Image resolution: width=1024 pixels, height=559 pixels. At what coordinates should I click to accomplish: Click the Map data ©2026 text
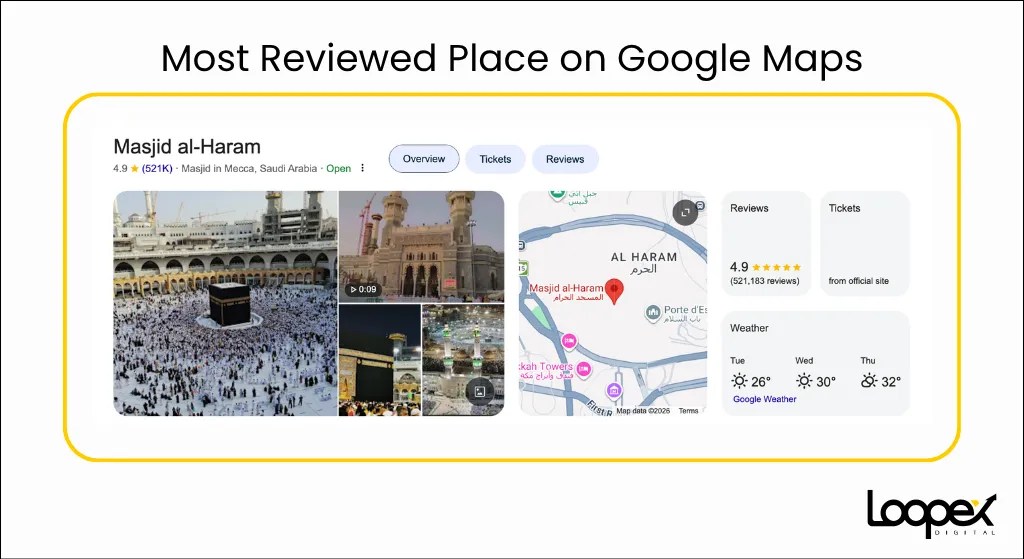[643, 411]
